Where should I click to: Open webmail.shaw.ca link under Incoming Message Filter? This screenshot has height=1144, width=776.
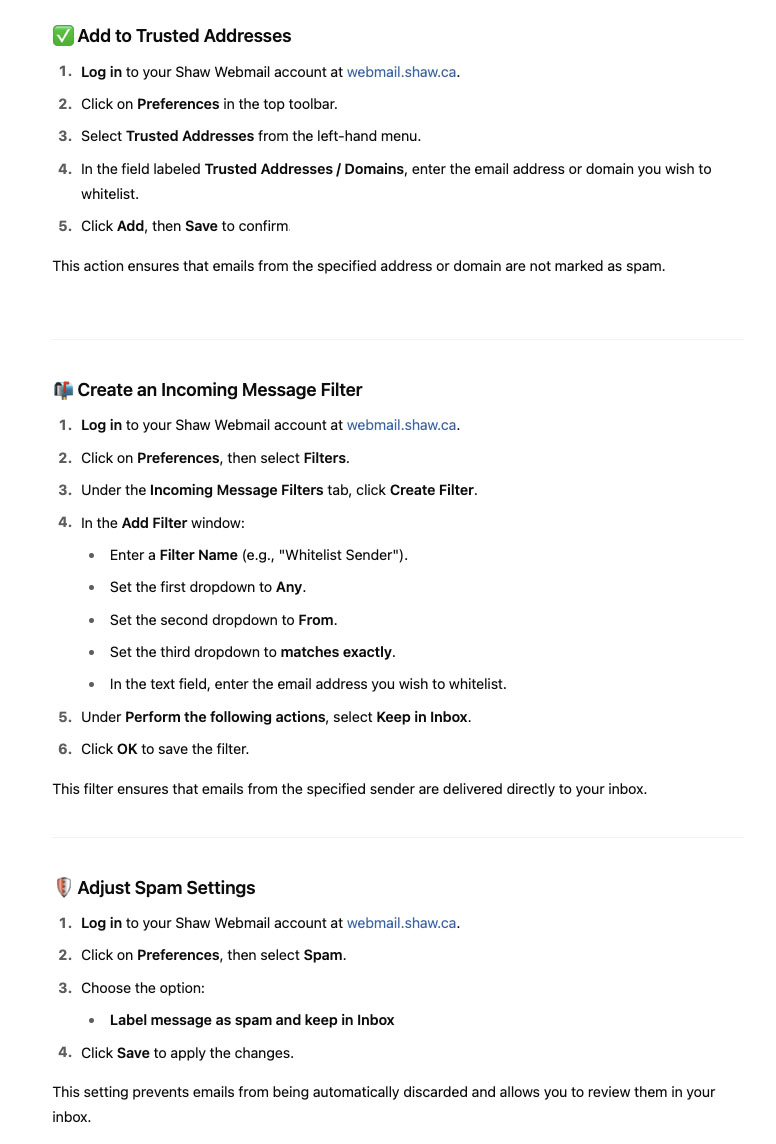tap(401, 425)
